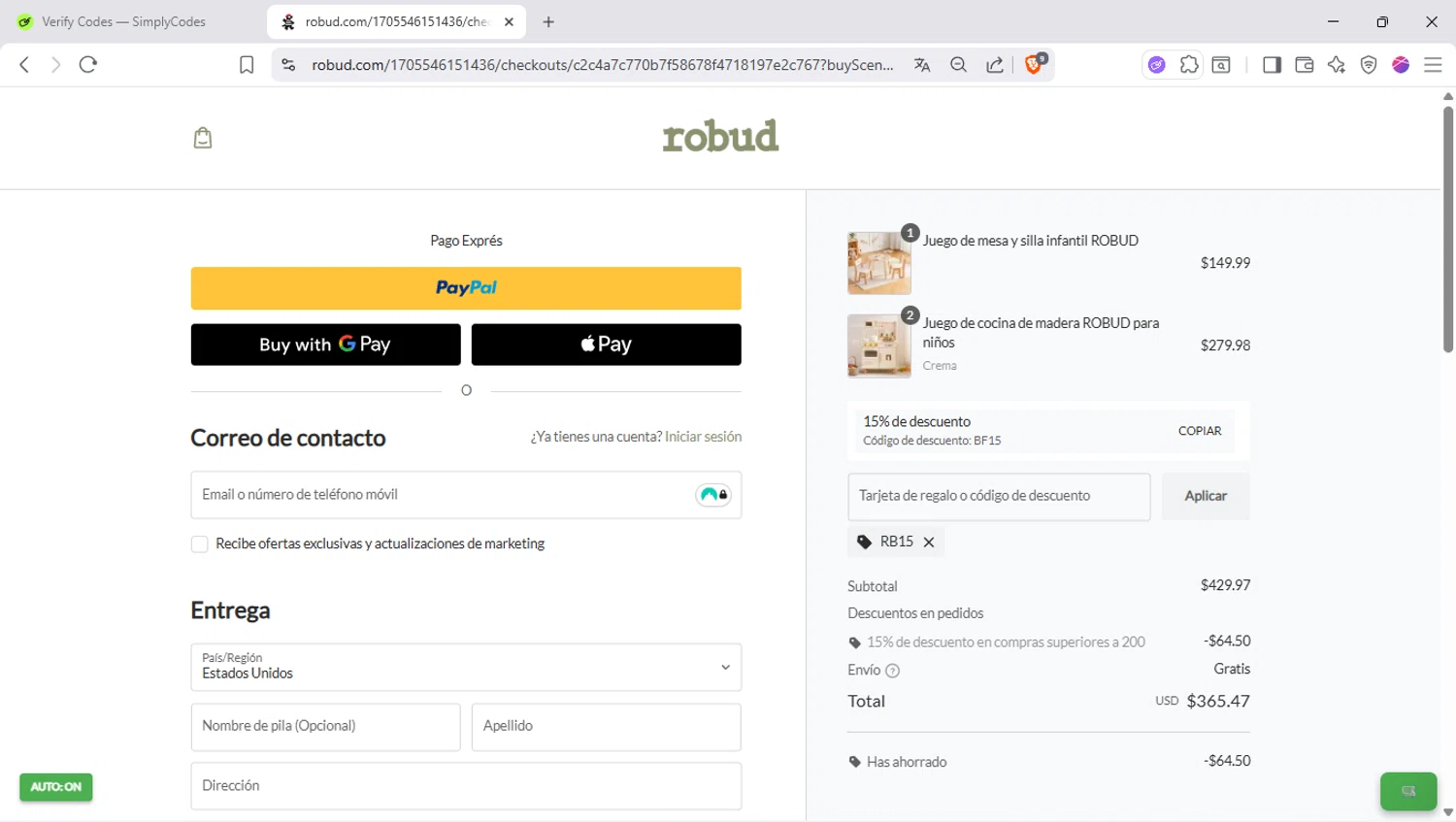Open País/Región dropdown set to Estados Unidos
Viewport: 1456px width, 822px height.
coord(466,667)
